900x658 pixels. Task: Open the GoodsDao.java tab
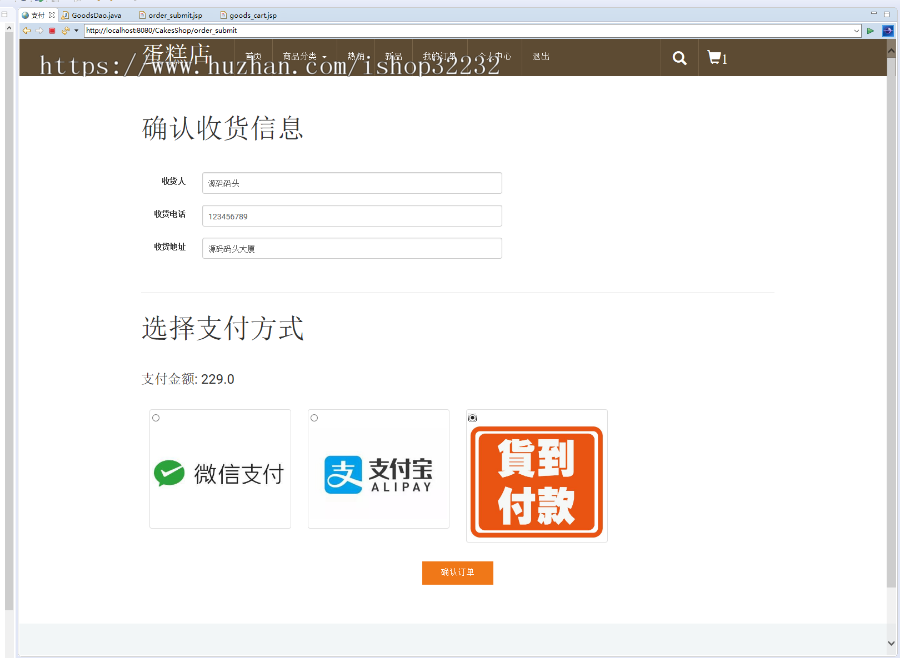[x=95, y=15]
